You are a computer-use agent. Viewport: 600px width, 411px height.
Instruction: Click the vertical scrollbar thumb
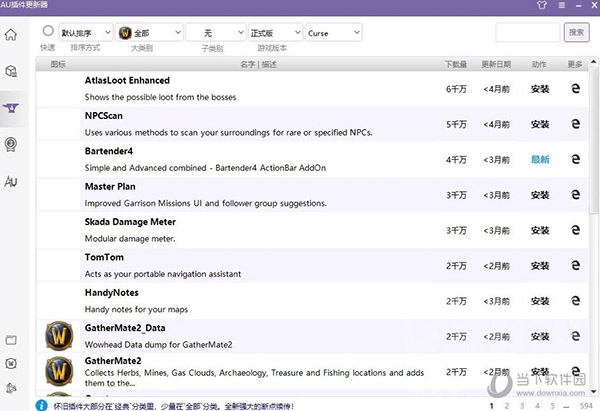click(593, 140)
